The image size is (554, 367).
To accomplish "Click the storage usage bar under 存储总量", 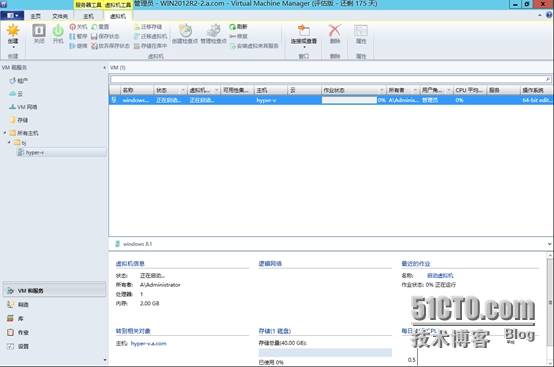I will (325, 352).
